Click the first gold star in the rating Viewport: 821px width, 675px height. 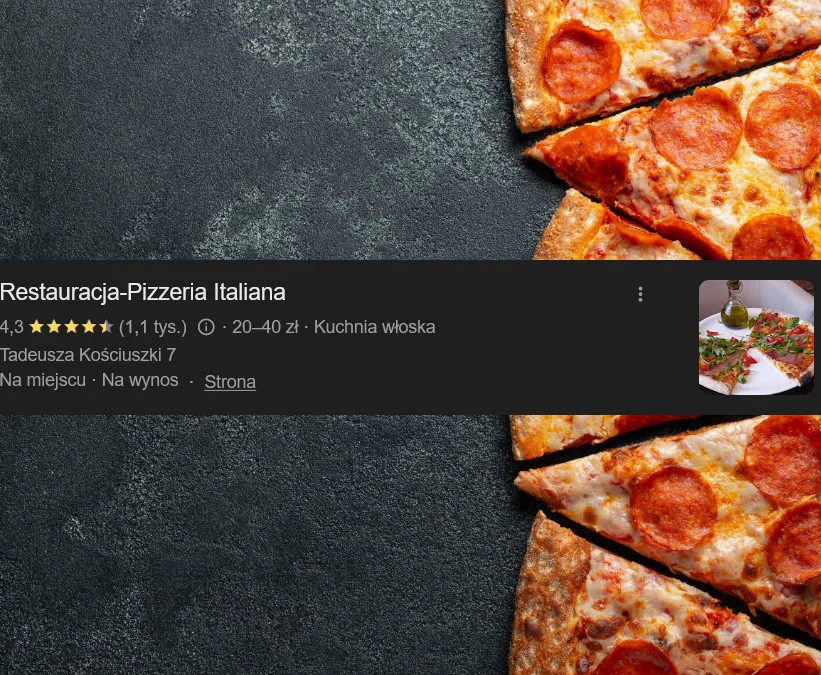coord(36,327)
